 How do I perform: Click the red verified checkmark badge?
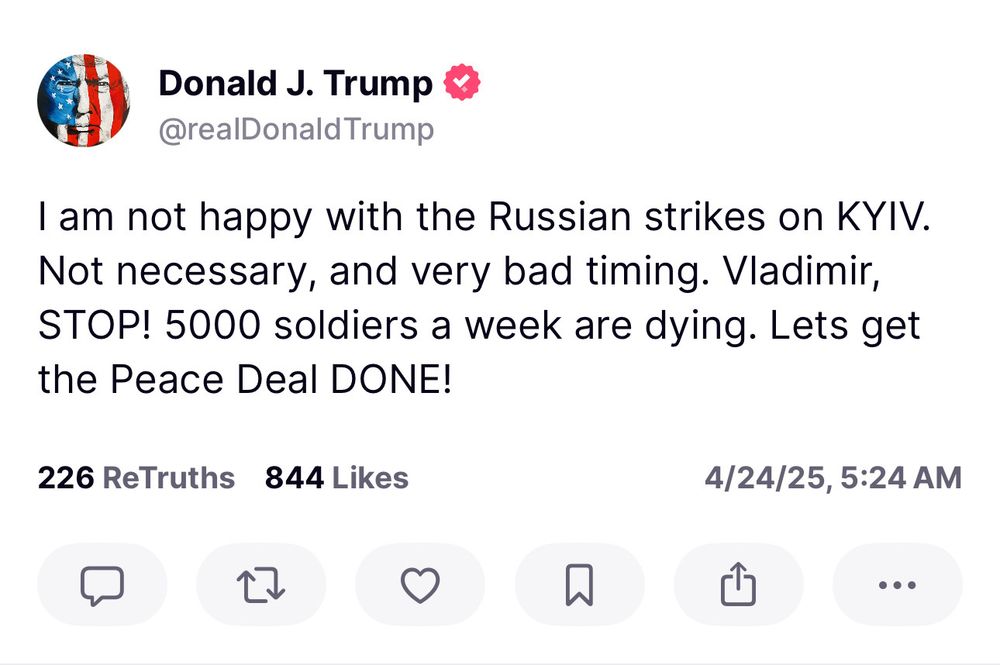tap(462, 82)
